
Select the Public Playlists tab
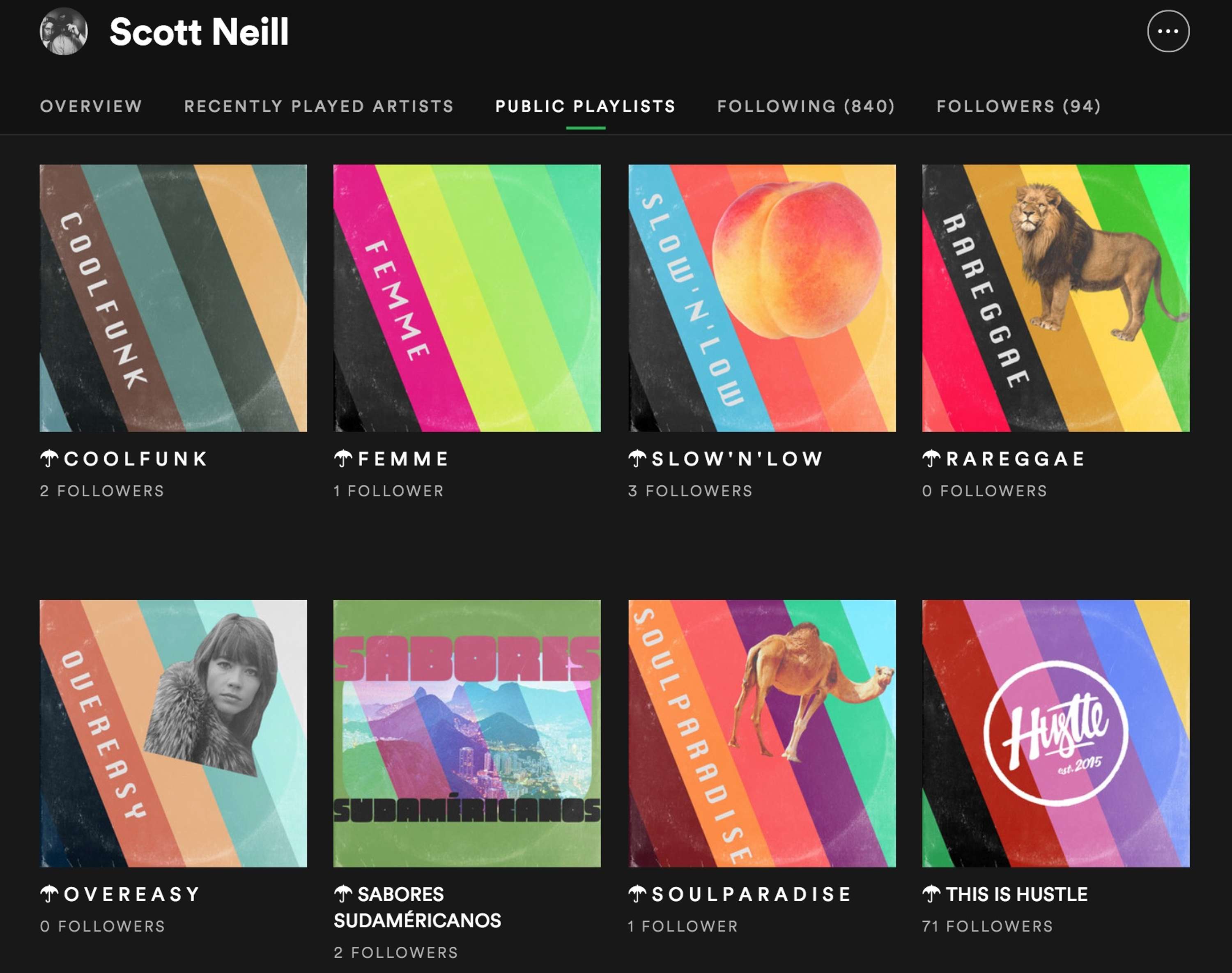585,106
